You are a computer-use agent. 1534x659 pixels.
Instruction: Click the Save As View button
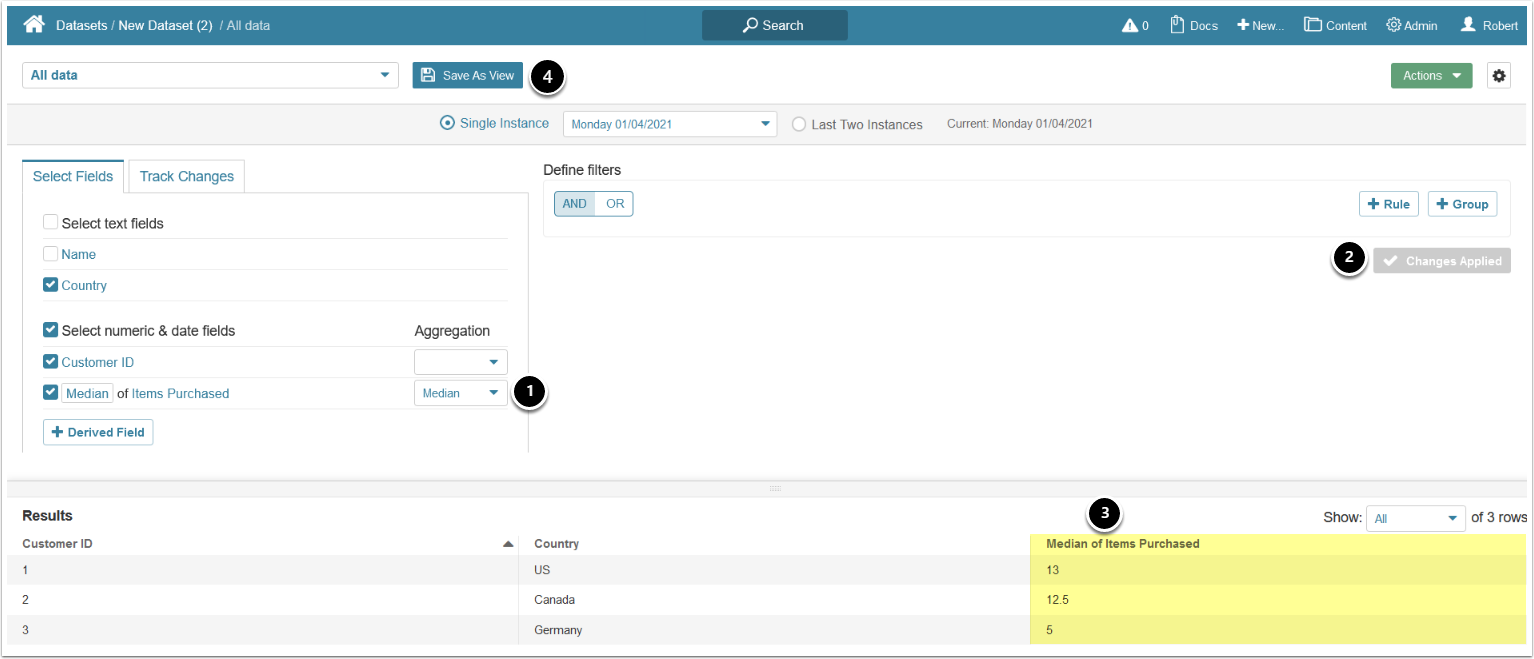(468, 75)
